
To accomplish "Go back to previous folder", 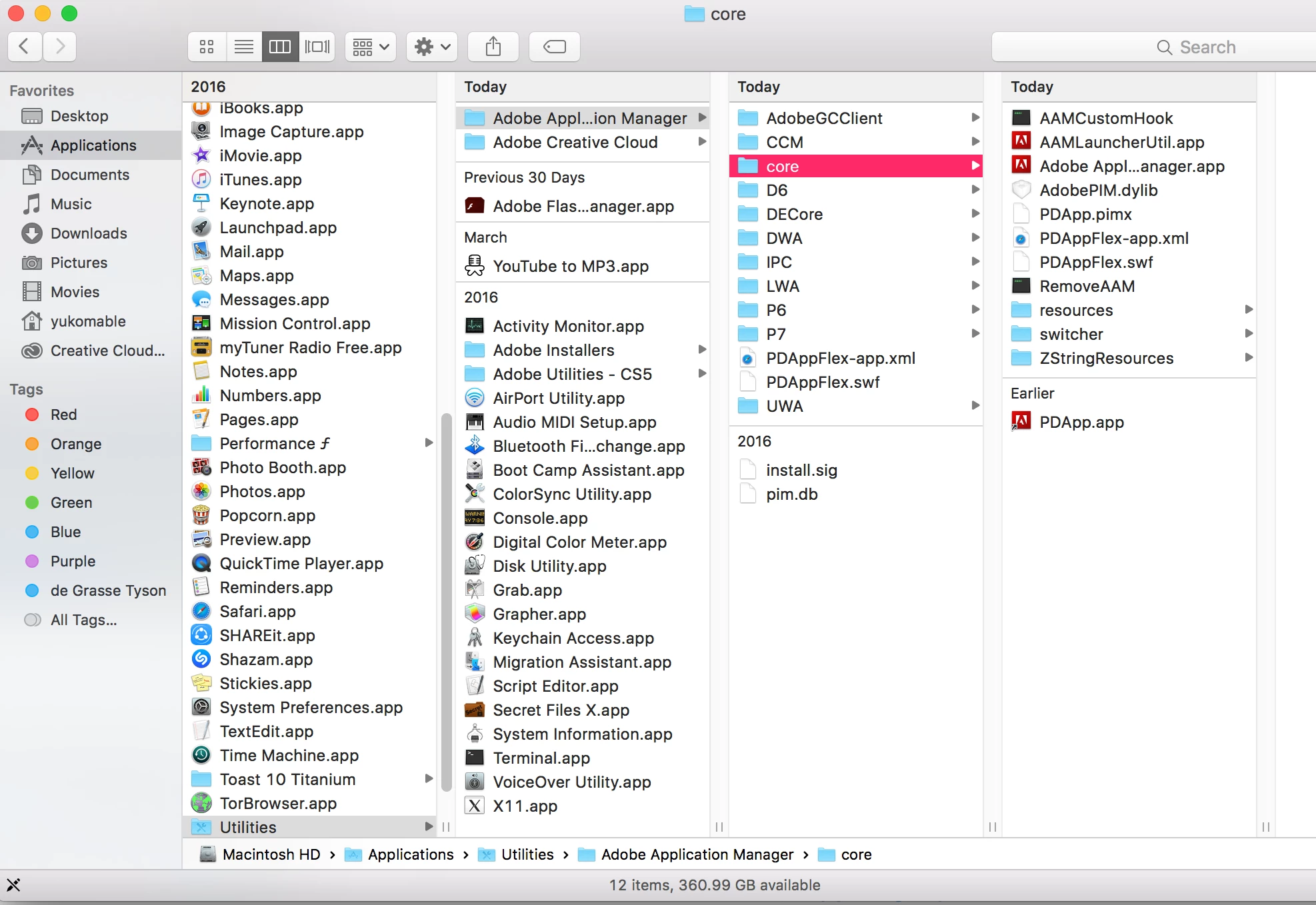I will click(x=25, y=47).
